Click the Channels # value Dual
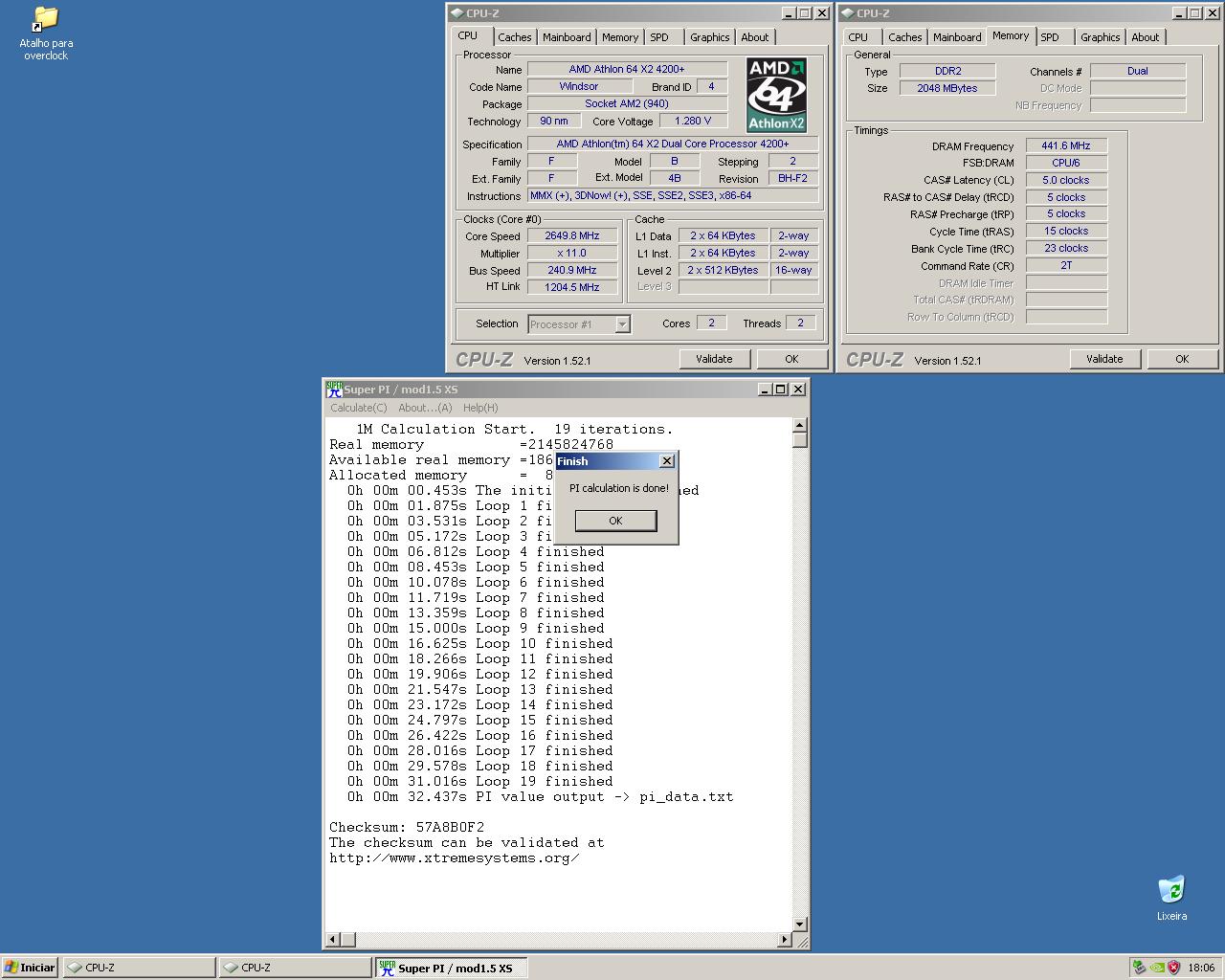 pos(1138,71)
